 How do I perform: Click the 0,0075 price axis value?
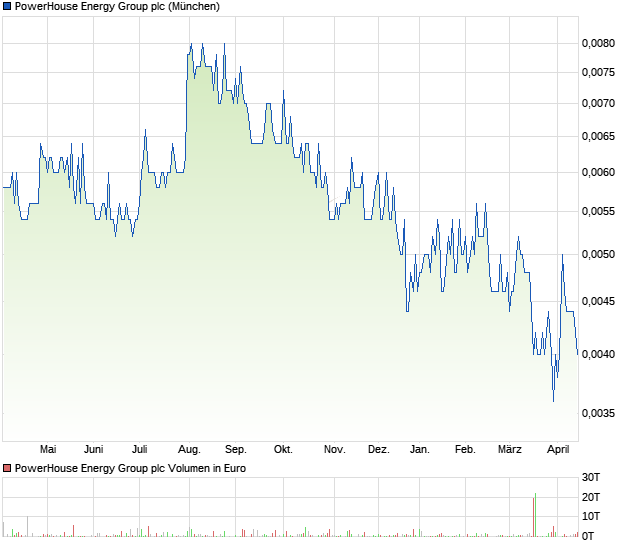[598, 72]
